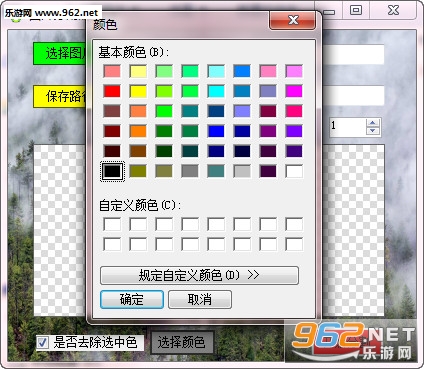The image size is (424, 369).
Task: Select the pure red swatch in second row
Action: (112, 91)
